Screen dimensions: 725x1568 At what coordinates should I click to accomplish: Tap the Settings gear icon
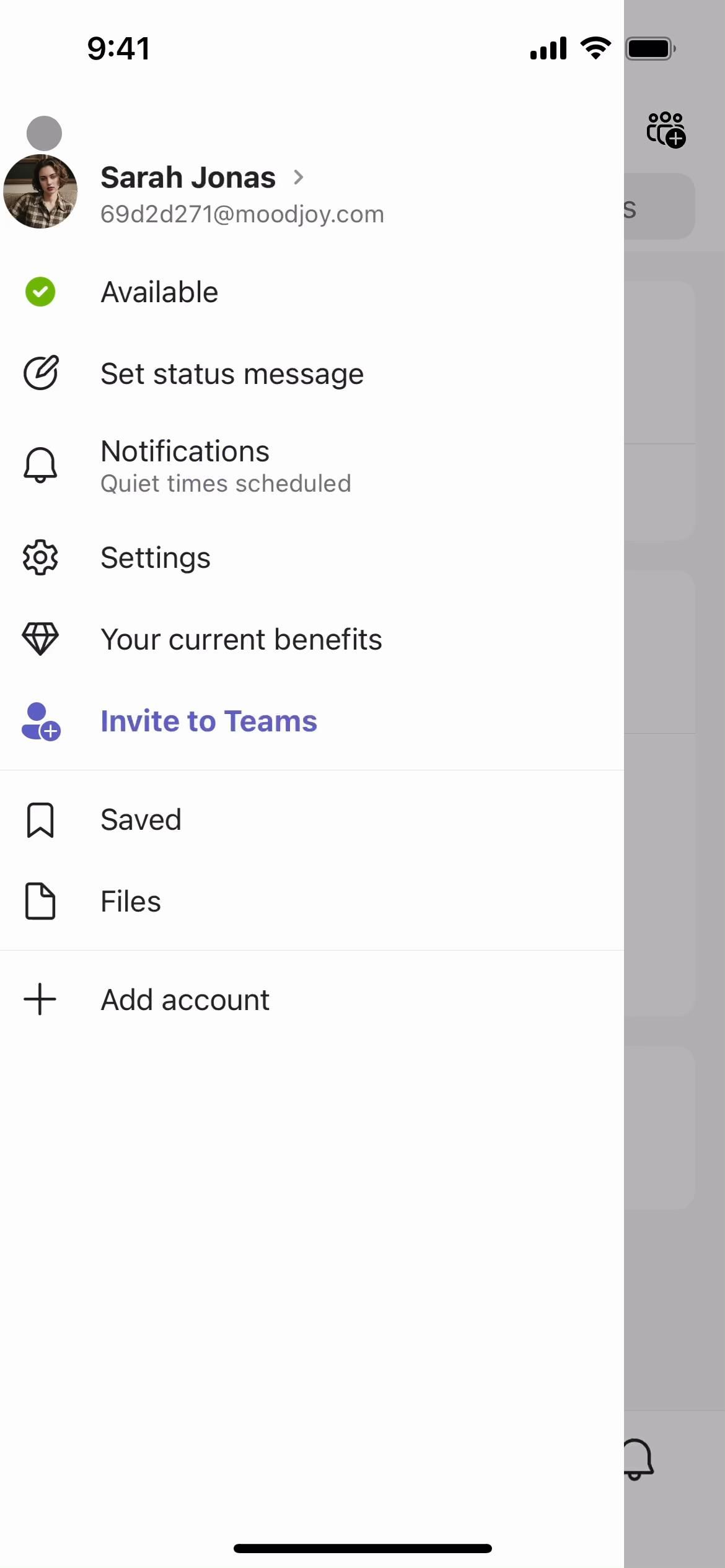(40, 557)
